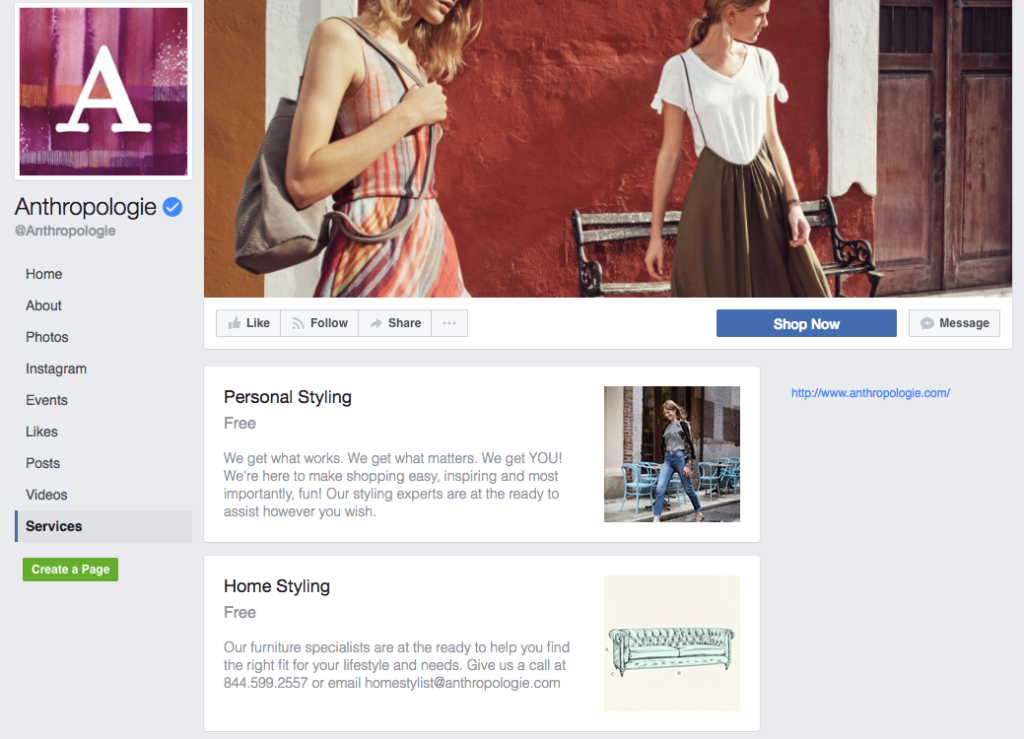Open the Photos section
Viewport: 1024px width, 739px height.
click(47, 337)
